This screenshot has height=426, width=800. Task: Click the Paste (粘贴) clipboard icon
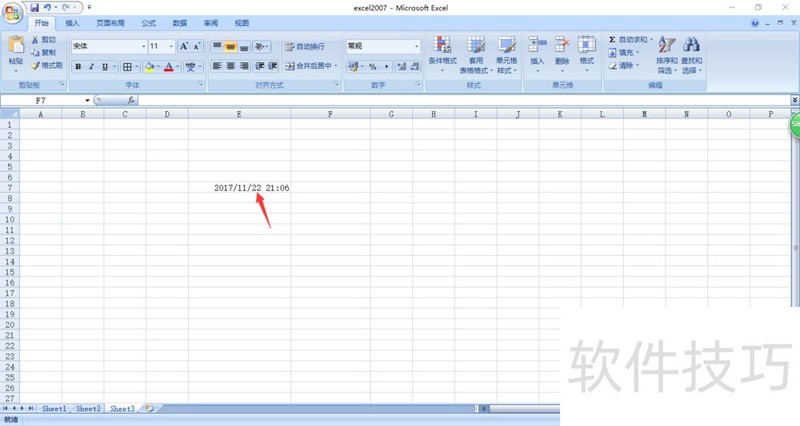pyautogui.click(x=16, y=45)
